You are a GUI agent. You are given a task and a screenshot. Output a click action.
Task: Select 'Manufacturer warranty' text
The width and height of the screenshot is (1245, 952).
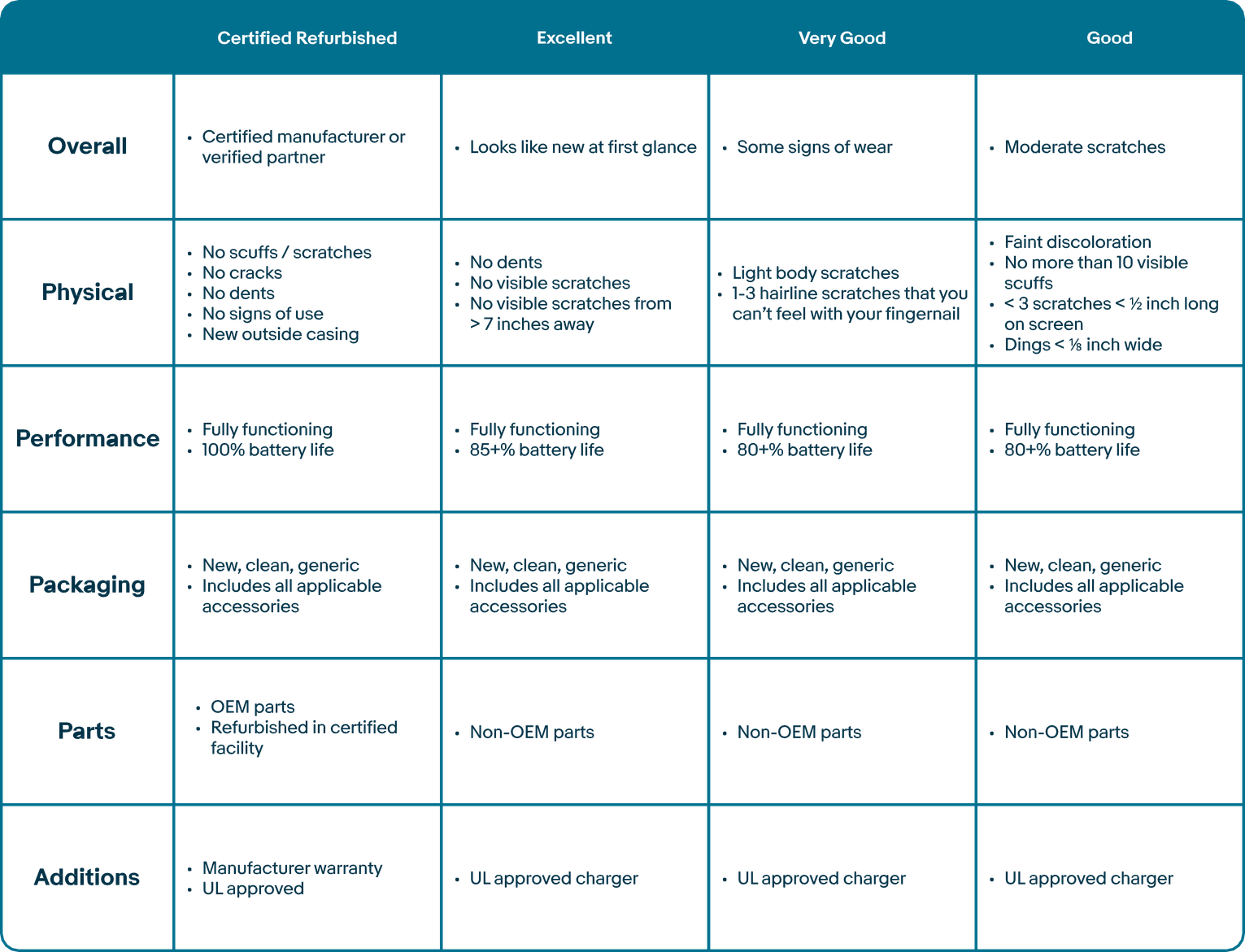click(x=292, y=868)
